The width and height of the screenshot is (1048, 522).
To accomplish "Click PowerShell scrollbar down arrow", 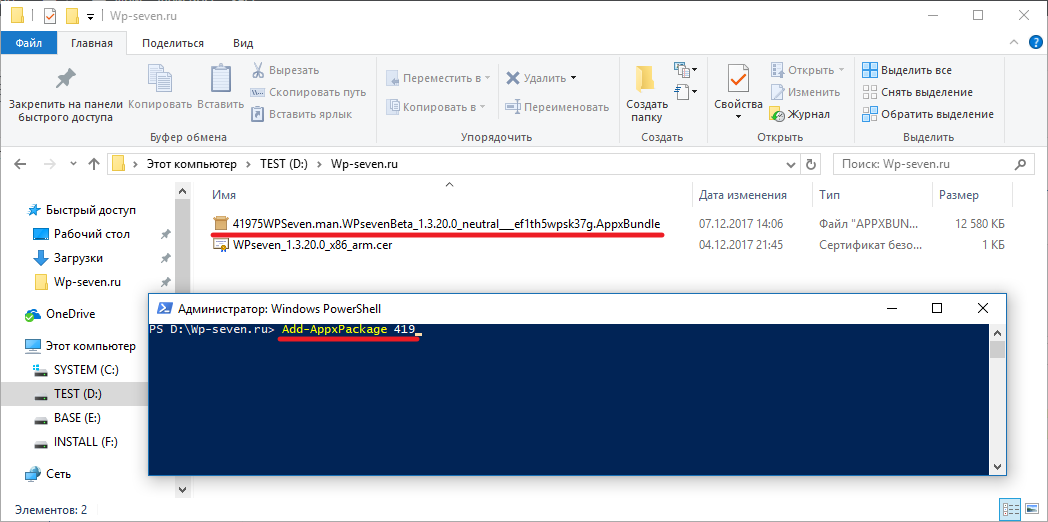I will [x=997, y=467].
